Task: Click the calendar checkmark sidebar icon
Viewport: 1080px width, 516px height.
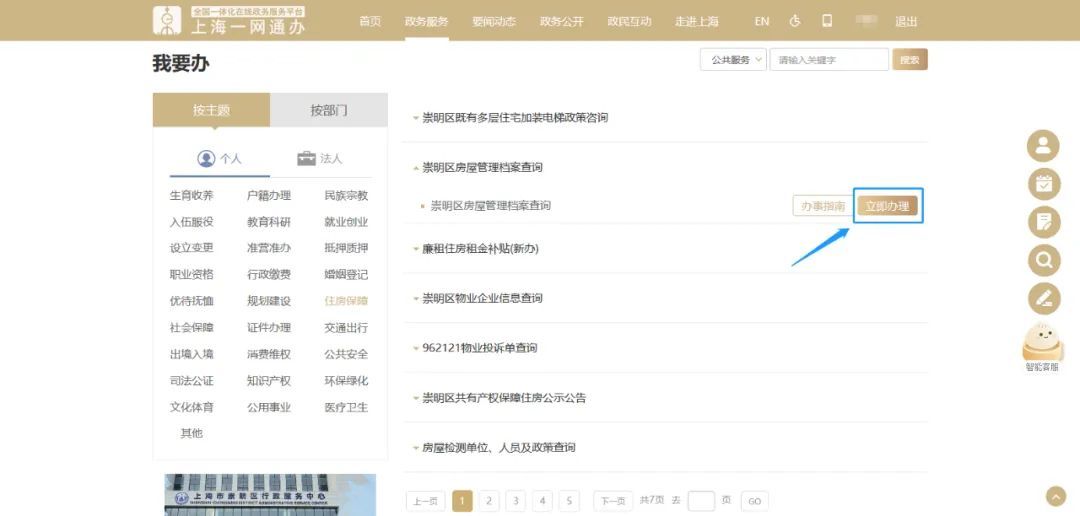Action: (x=1043, y=184)
